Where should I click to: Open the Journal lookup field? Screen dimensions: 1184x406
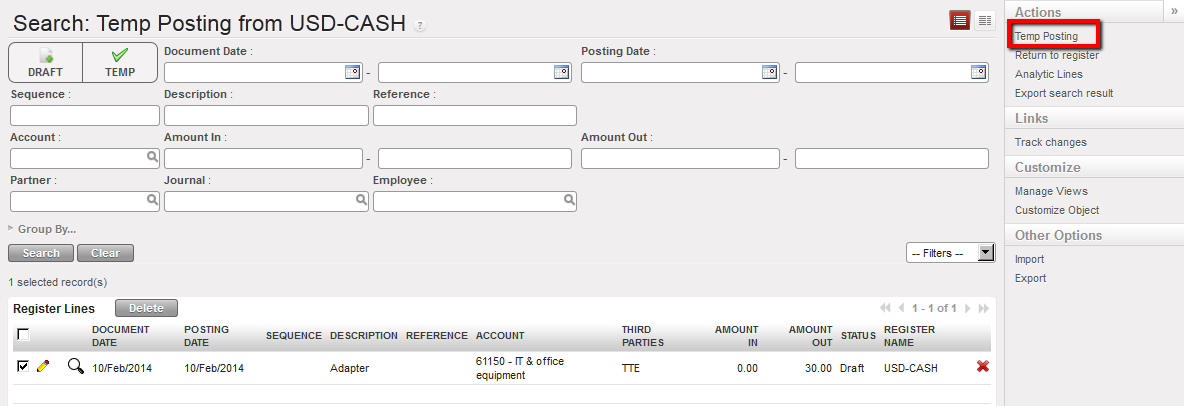click(x=266, y=201)
